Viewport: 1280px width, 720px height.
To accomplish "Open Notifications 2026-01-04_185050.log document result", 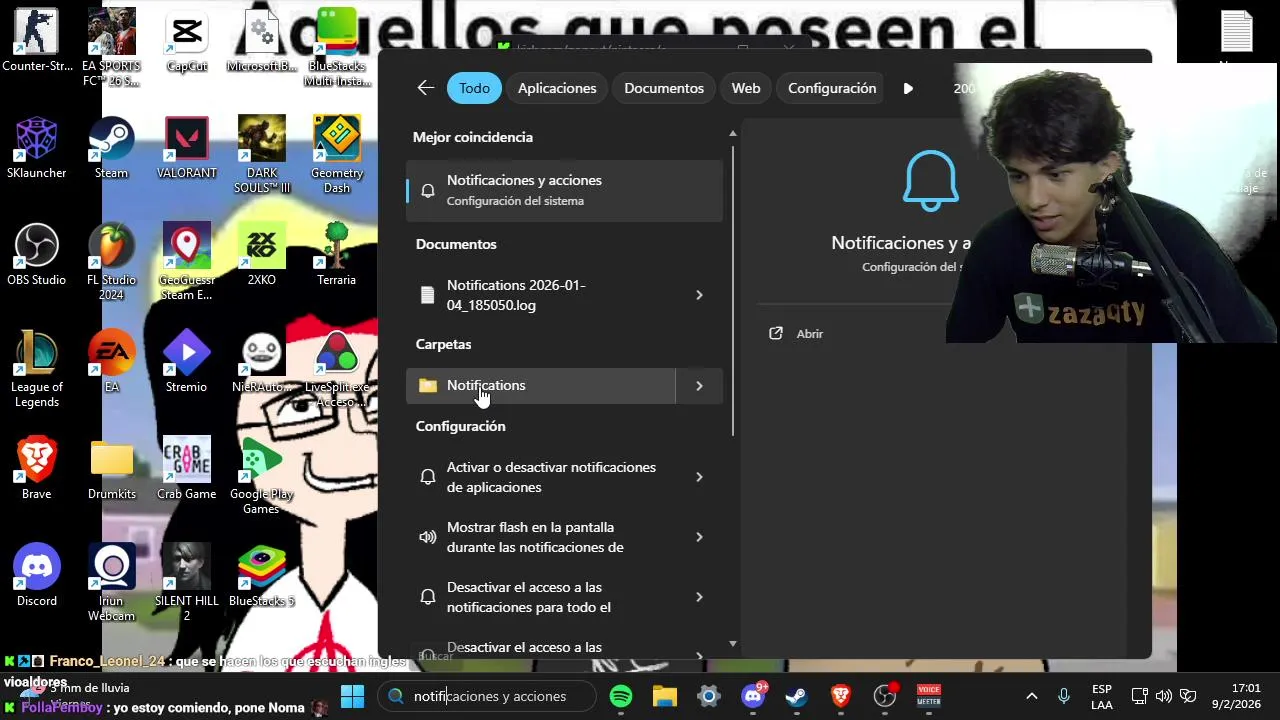I will point(540,295).
